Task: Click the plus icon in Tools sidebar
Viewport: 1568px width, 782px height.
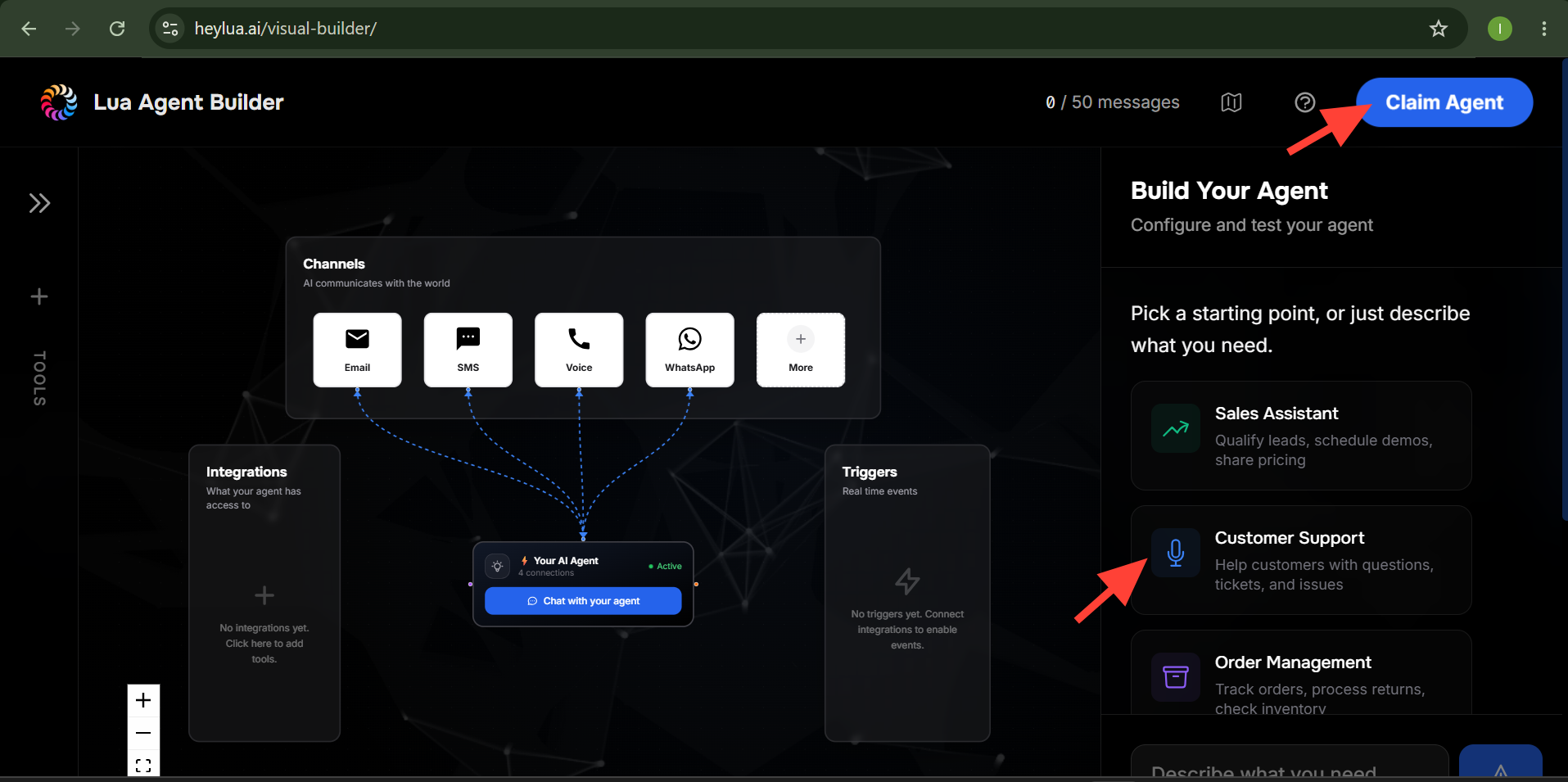Action: pos(39,296)
